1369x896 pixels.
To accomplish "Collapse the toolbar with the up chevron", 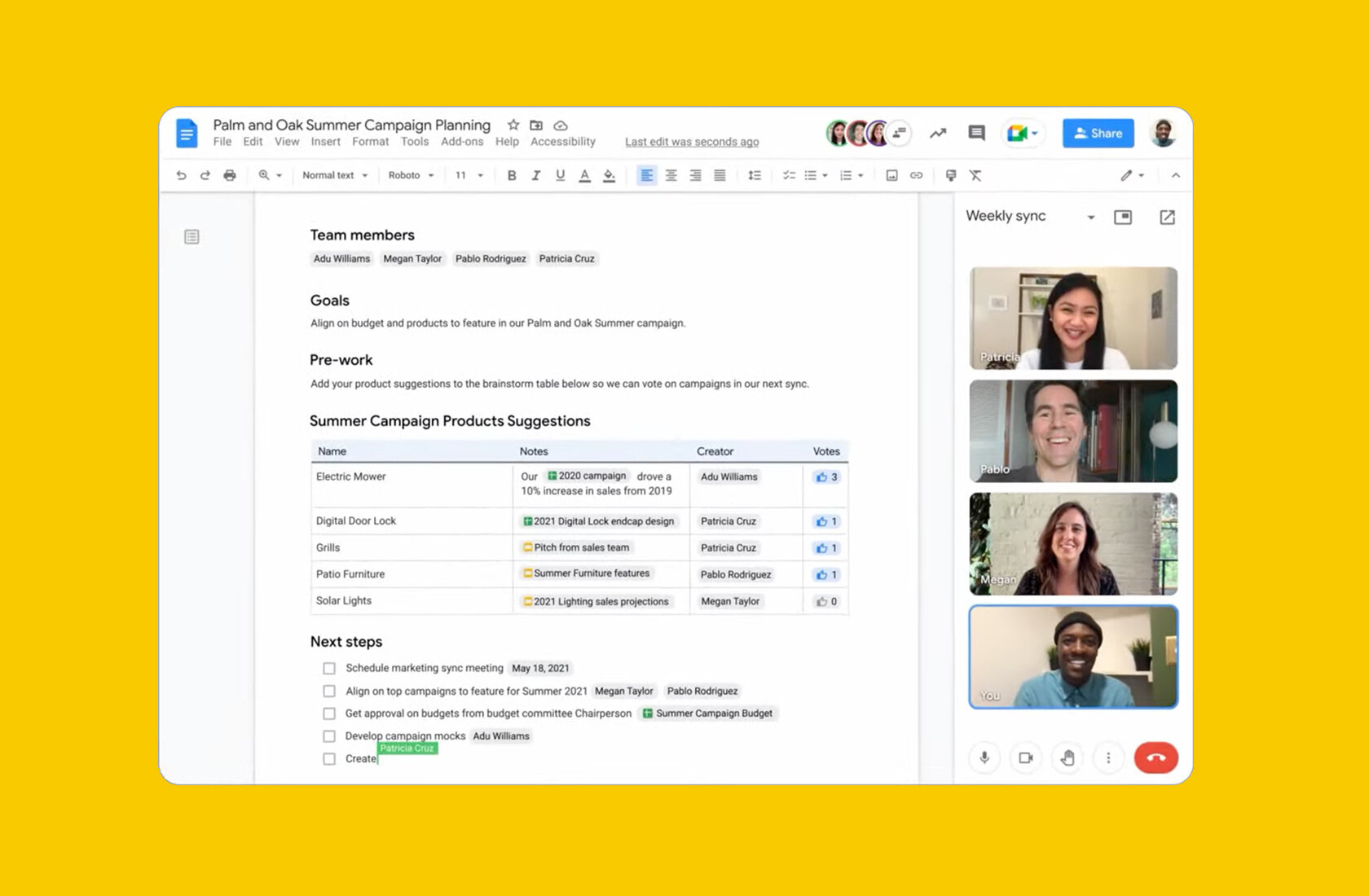I will pyautogui.click(x=1175, y=175).
